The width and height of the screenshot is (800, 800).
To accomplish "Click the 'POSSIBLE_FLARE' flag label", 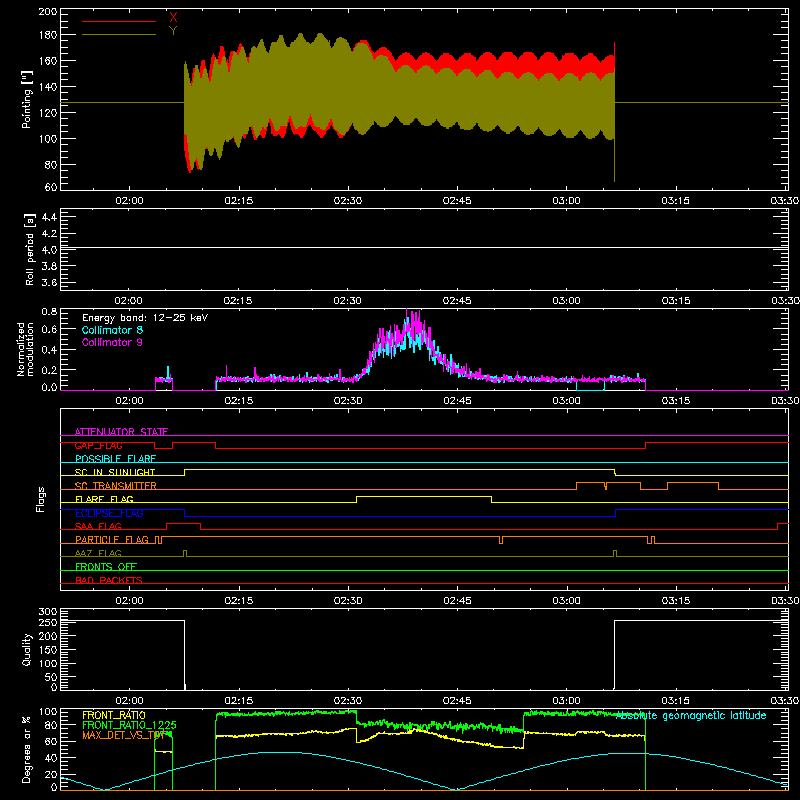I will (x=115, y=459).
